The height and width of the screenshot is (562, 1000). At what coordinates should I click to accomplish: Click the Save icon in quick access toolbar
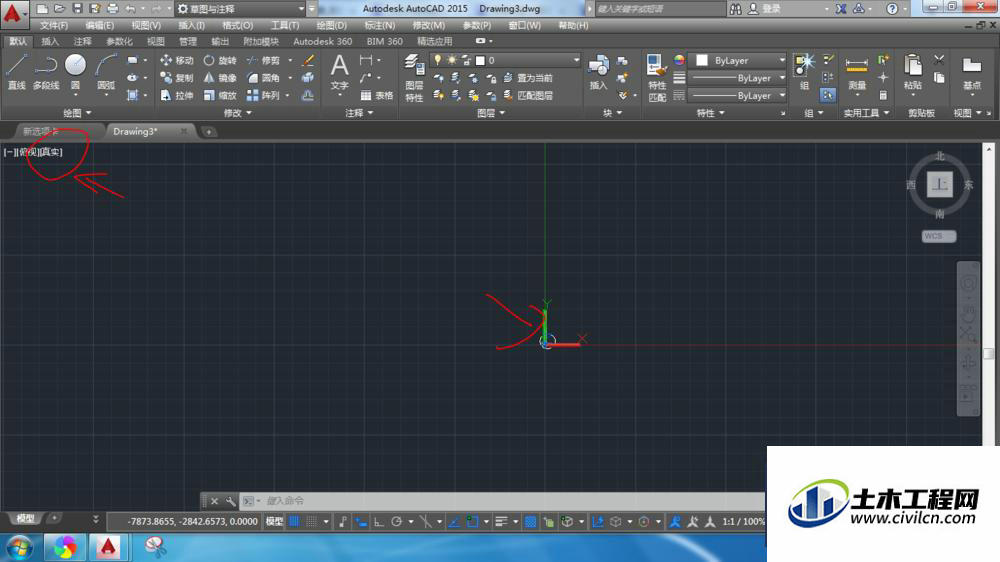77,8
